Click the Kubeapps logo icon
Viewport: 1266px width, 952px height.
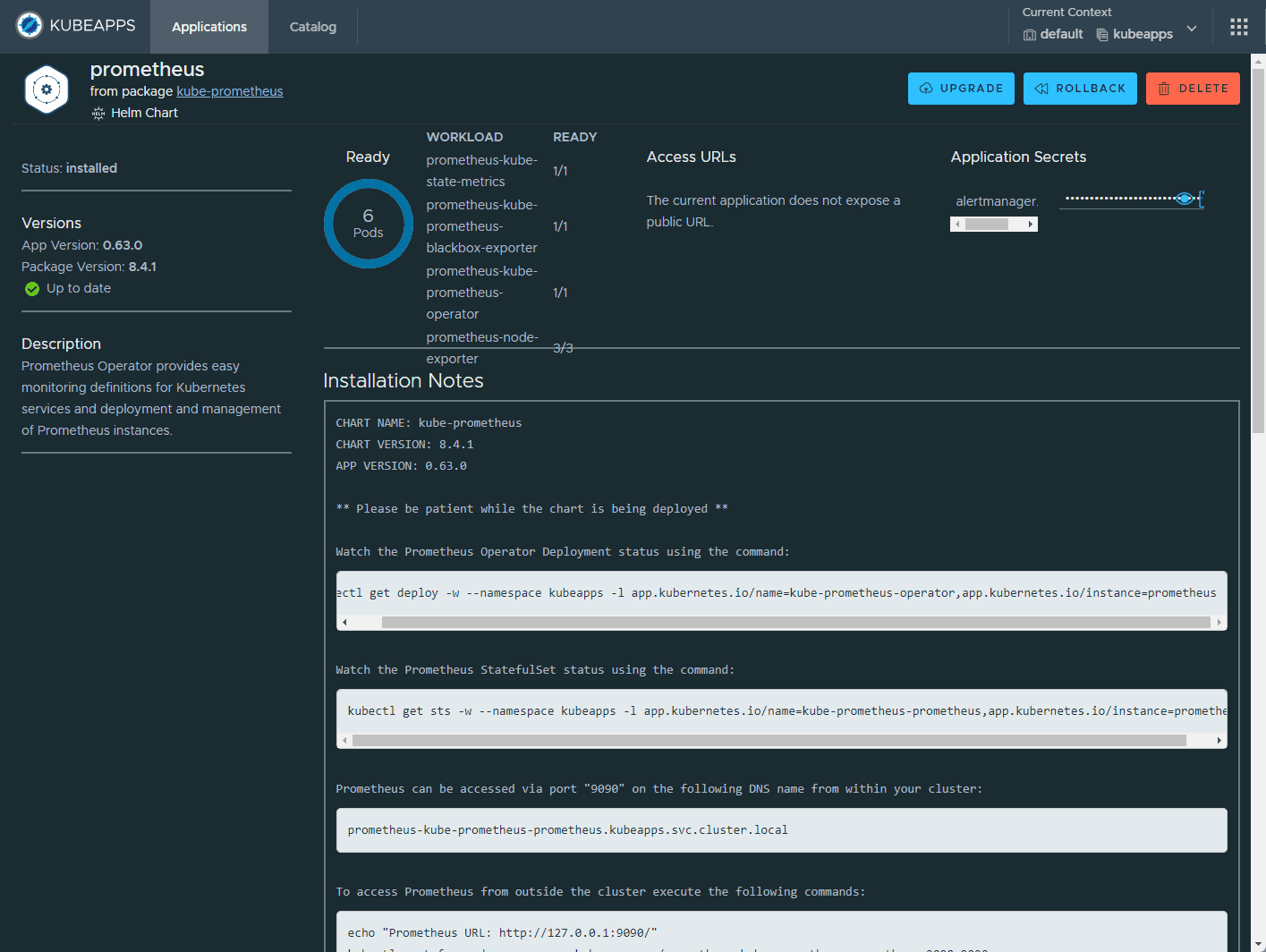click(x=30, y=26)
